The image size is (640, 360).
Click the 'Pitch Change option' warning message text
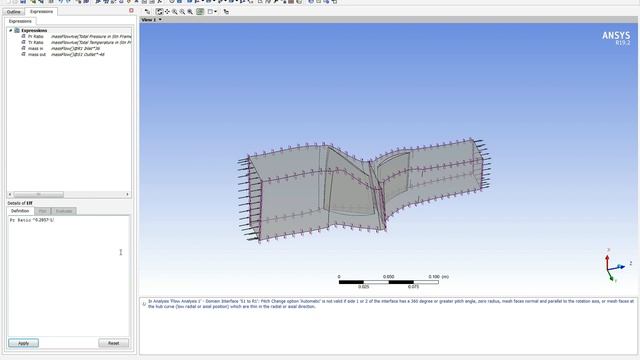(391, 304)
